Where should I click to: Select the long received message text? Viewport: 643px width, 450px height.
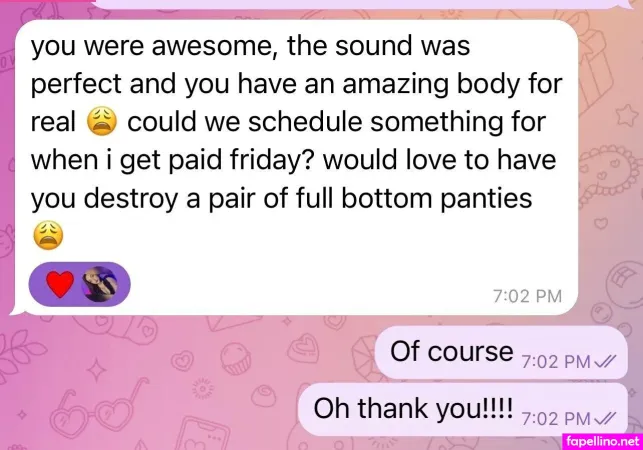[296, 141]
